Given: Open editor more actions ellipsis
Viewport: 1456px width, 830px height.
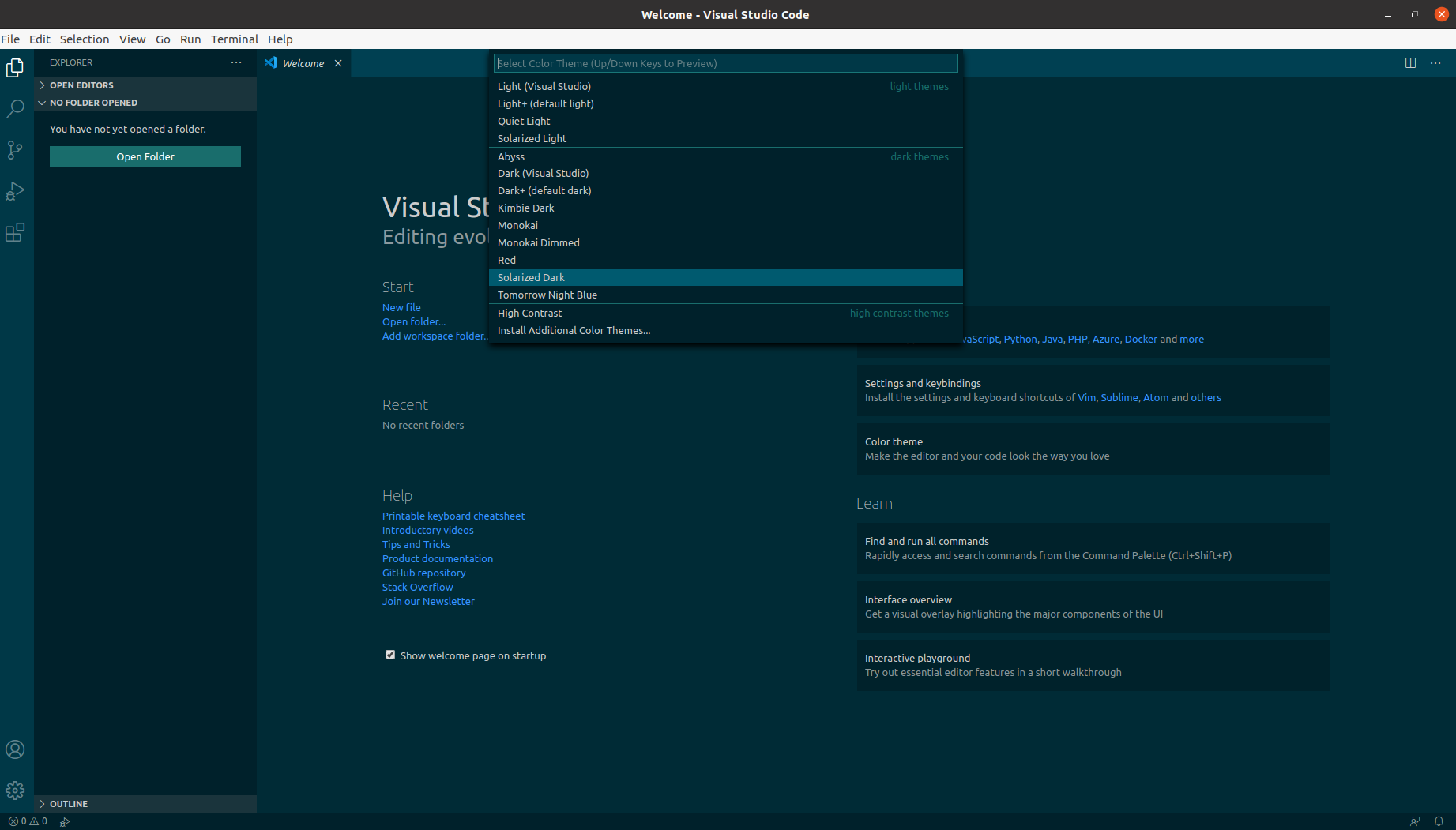Looking at the screenshot, I should (1435, 63).
